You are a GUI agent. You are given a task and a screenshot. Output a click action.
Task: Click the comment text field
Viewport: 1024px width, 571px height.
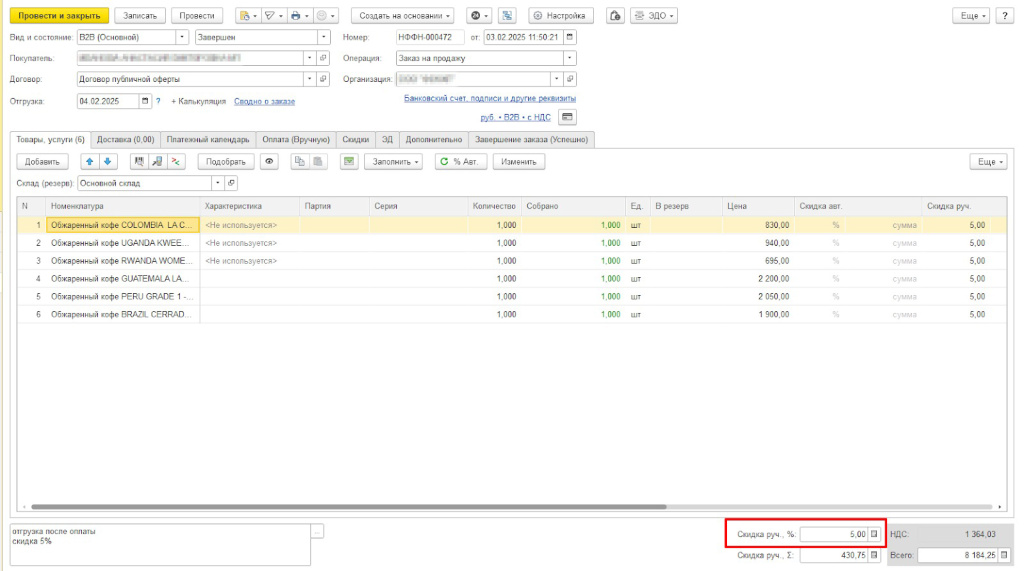[x=160, y=545]
